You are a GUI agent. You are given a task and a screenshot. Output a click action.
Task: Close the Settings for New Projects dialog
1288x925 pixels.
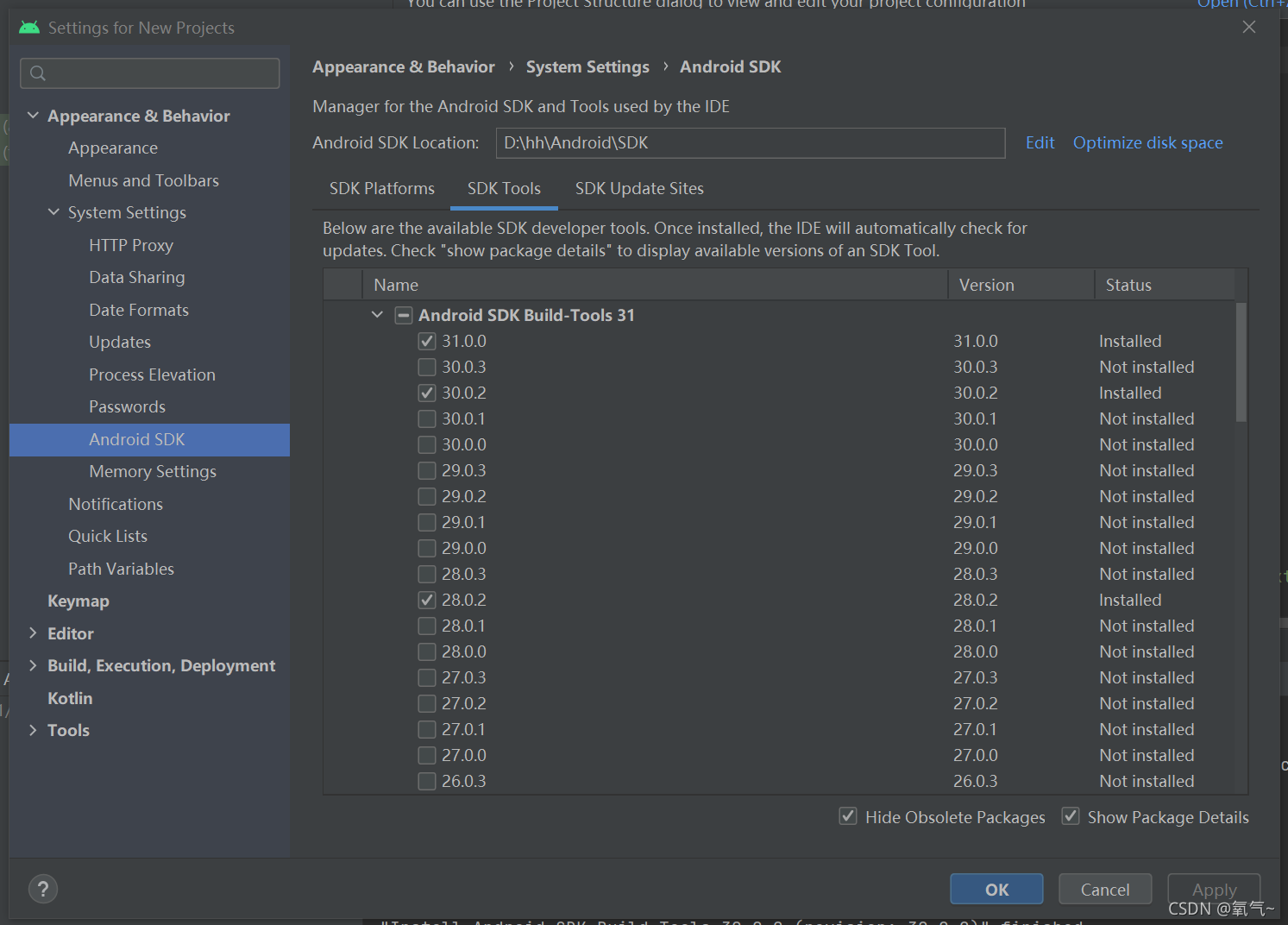(x=1248, y=28)
